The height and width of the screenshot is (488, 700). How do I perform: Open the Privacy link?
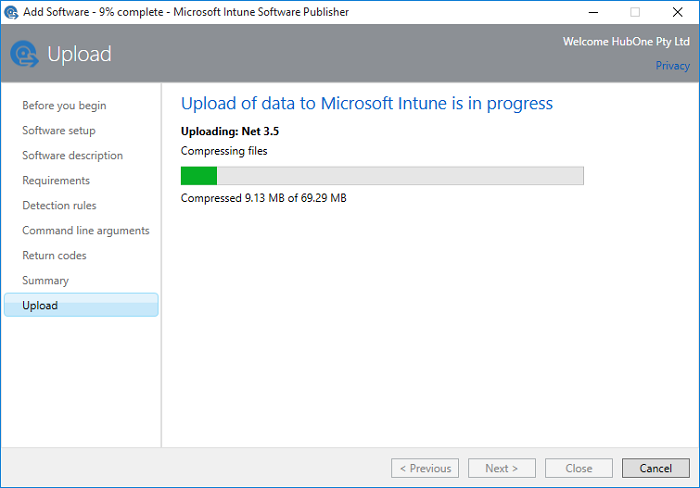coord(672,66)
